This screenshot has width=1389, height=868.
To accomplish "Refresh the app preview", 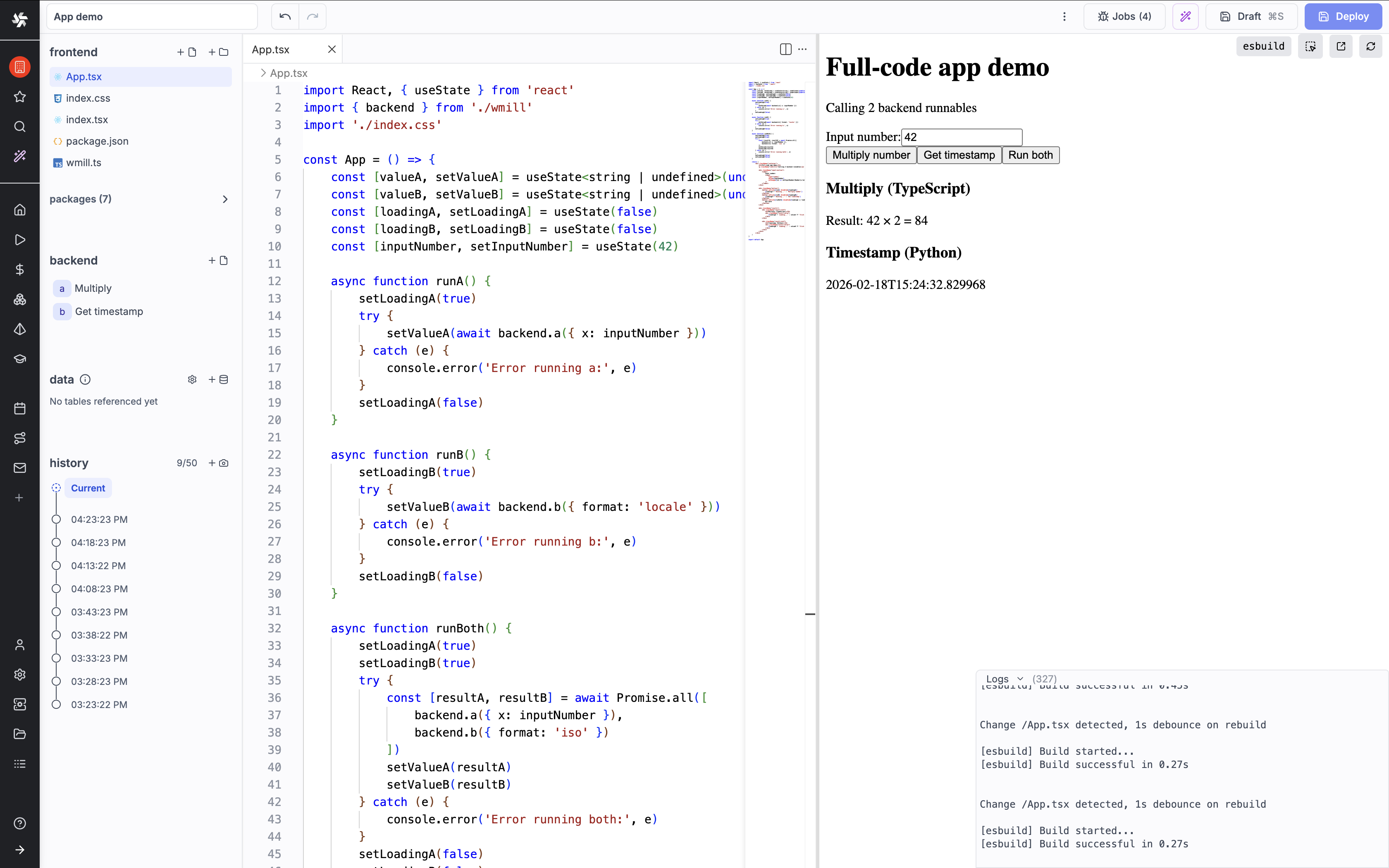I will coord(1371,46).
